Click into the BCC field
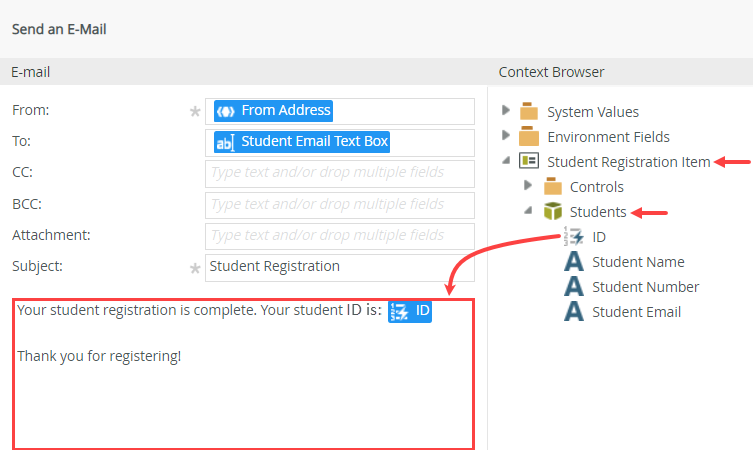Image resolution: width=753 pixels, height=450 pixels. (340, 205)
